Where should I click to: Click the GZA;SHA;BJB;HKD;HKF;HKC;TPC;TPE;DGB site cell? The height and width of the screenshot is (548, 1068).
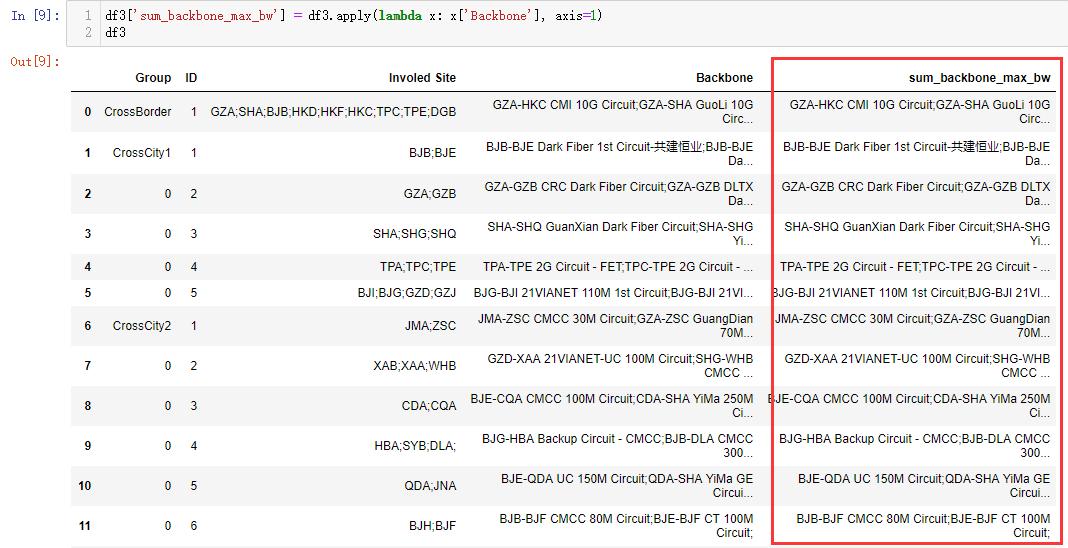click(x=333, y=112)
